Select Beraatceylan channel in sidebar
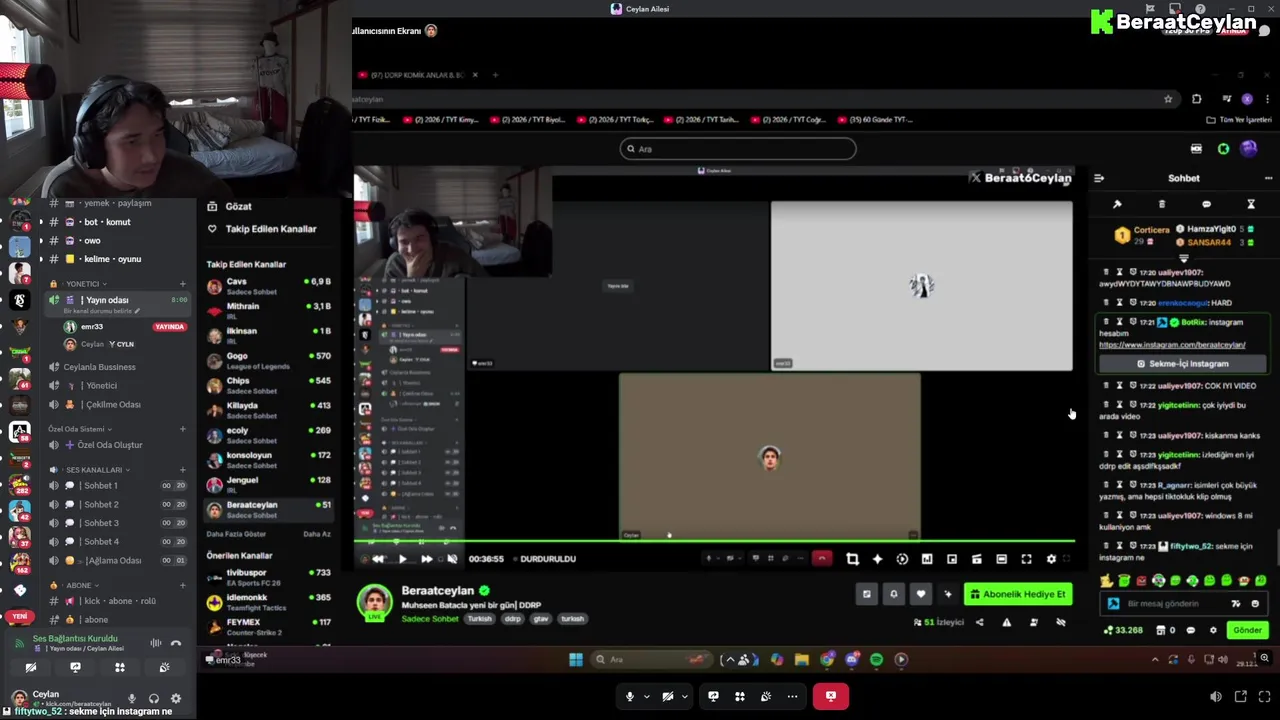This screenshot has height=720, width=1280. point(268,509)
